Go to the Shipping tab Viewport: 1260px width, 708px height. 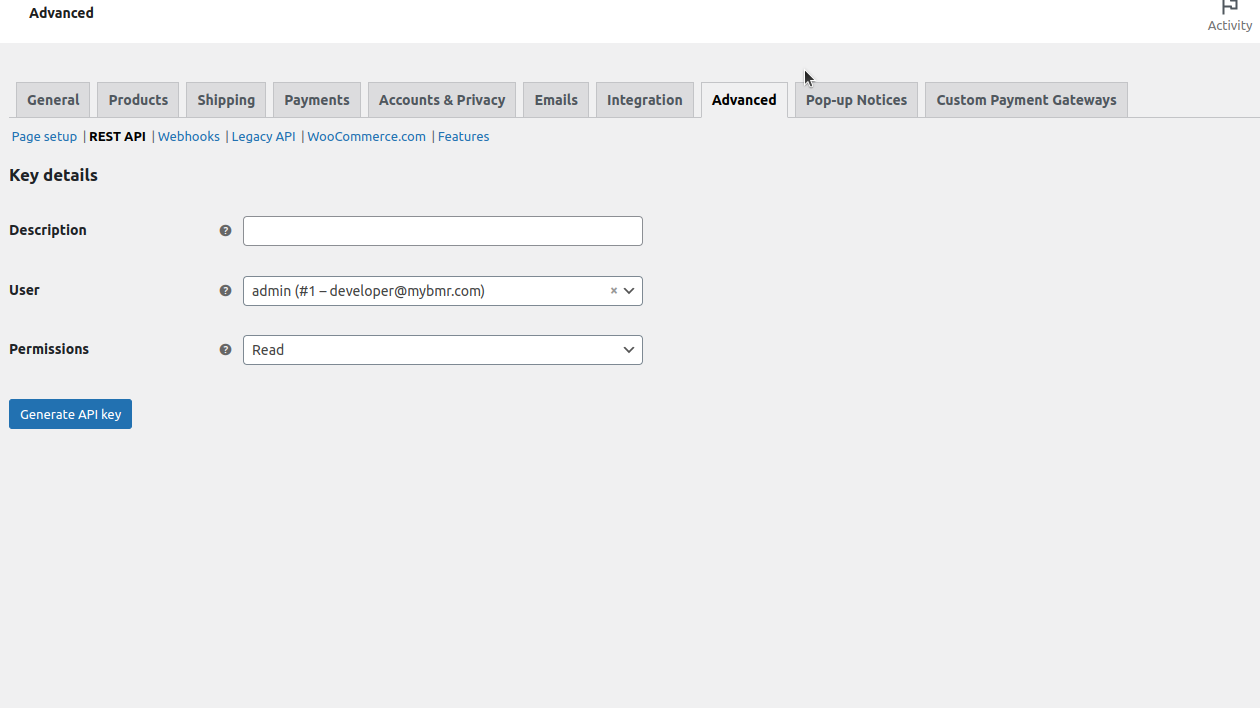[x=226, y=100]
